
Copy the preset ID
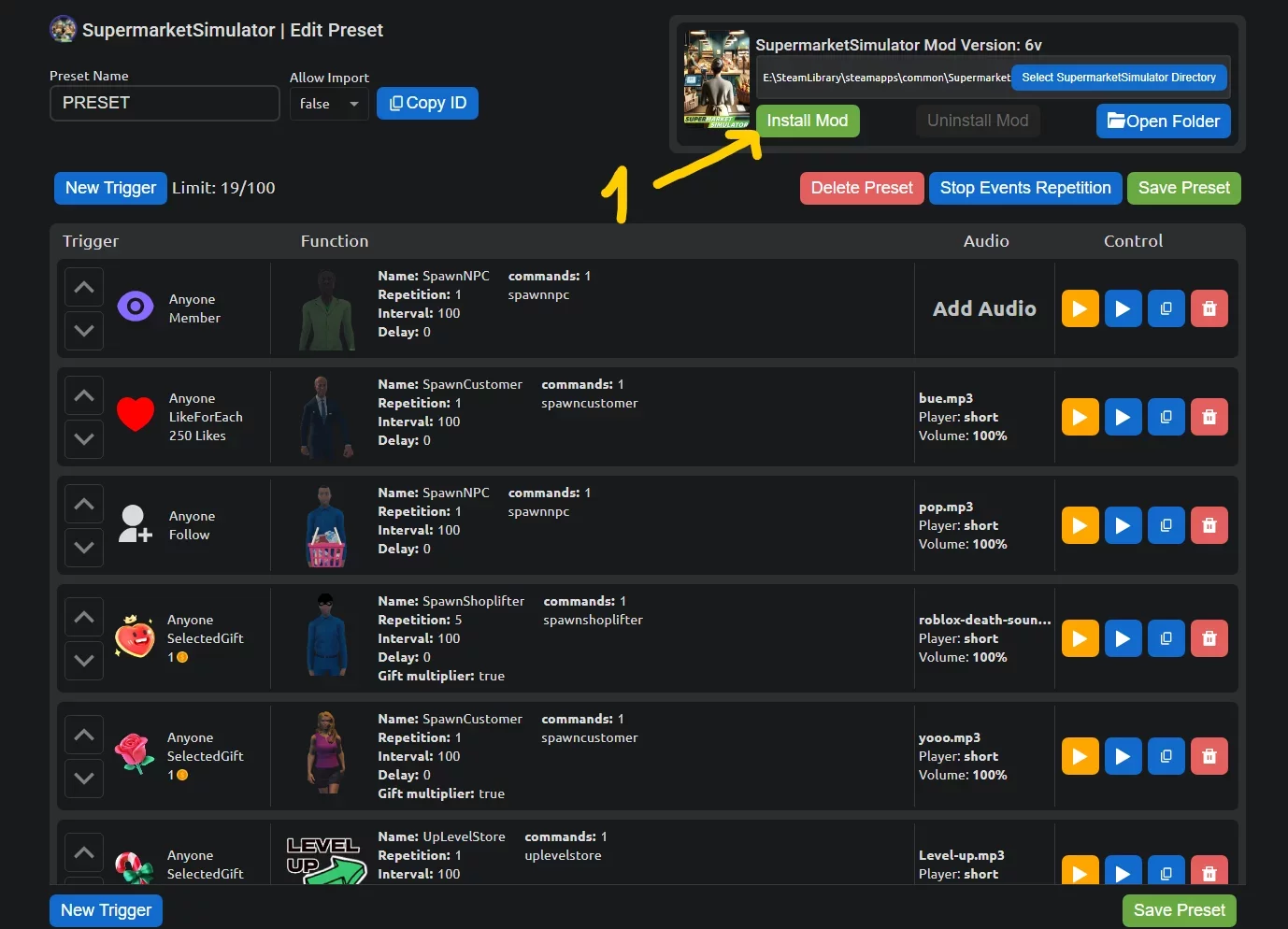(427, 103)
